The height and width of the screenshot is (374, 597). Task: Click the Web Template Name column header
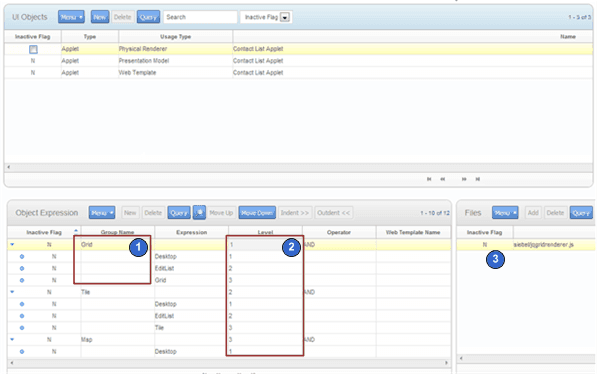413,232
